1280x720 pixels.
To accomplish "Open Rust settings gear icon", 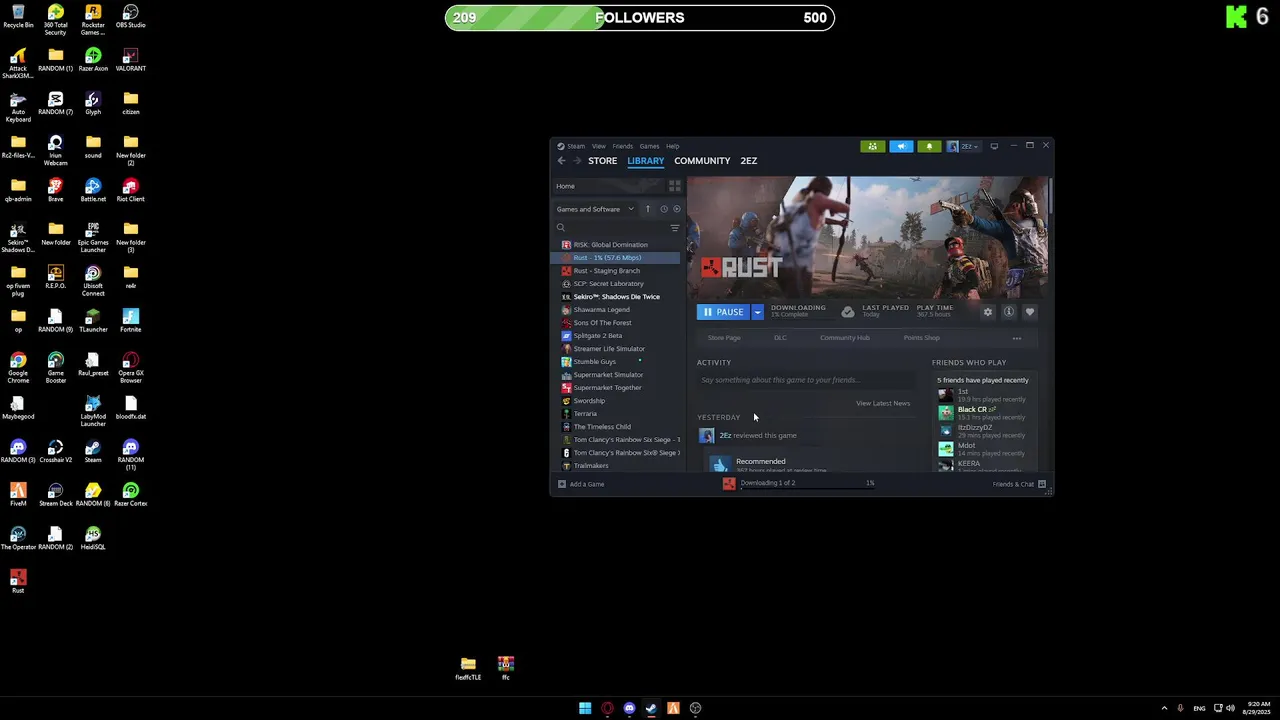I will [988, 312].
